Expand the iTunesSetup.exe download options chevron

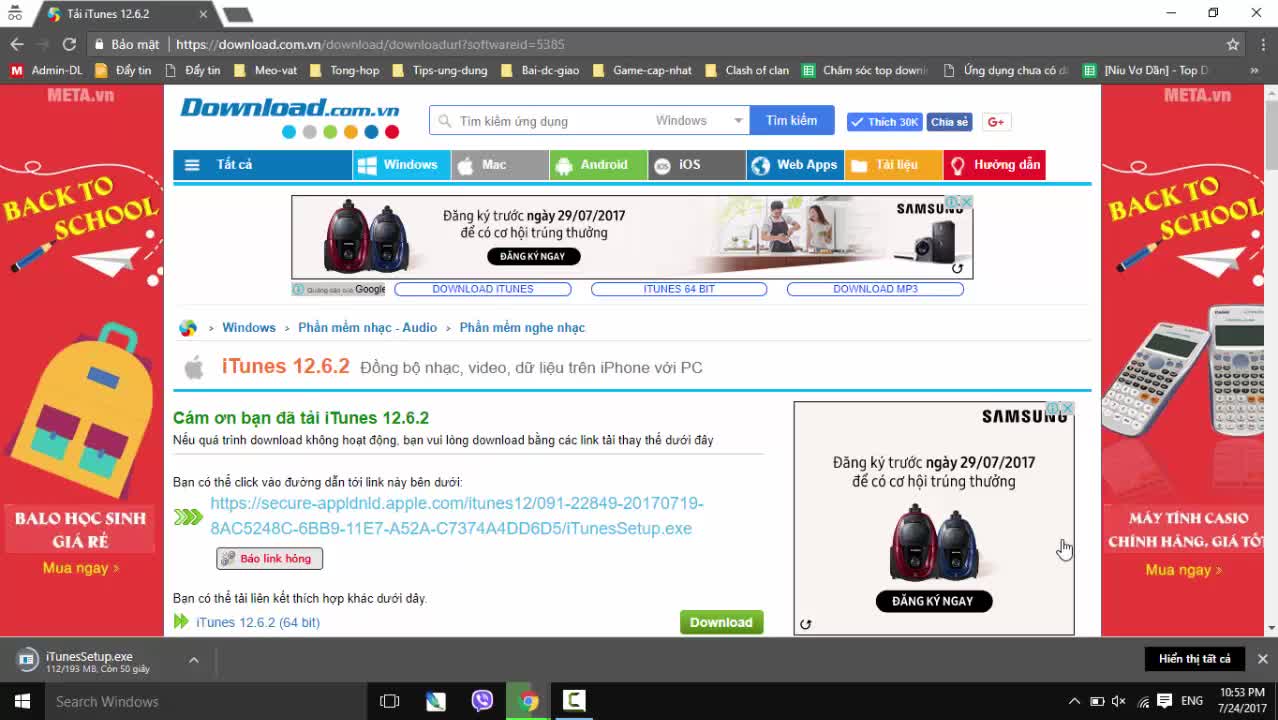coord(194,660)
